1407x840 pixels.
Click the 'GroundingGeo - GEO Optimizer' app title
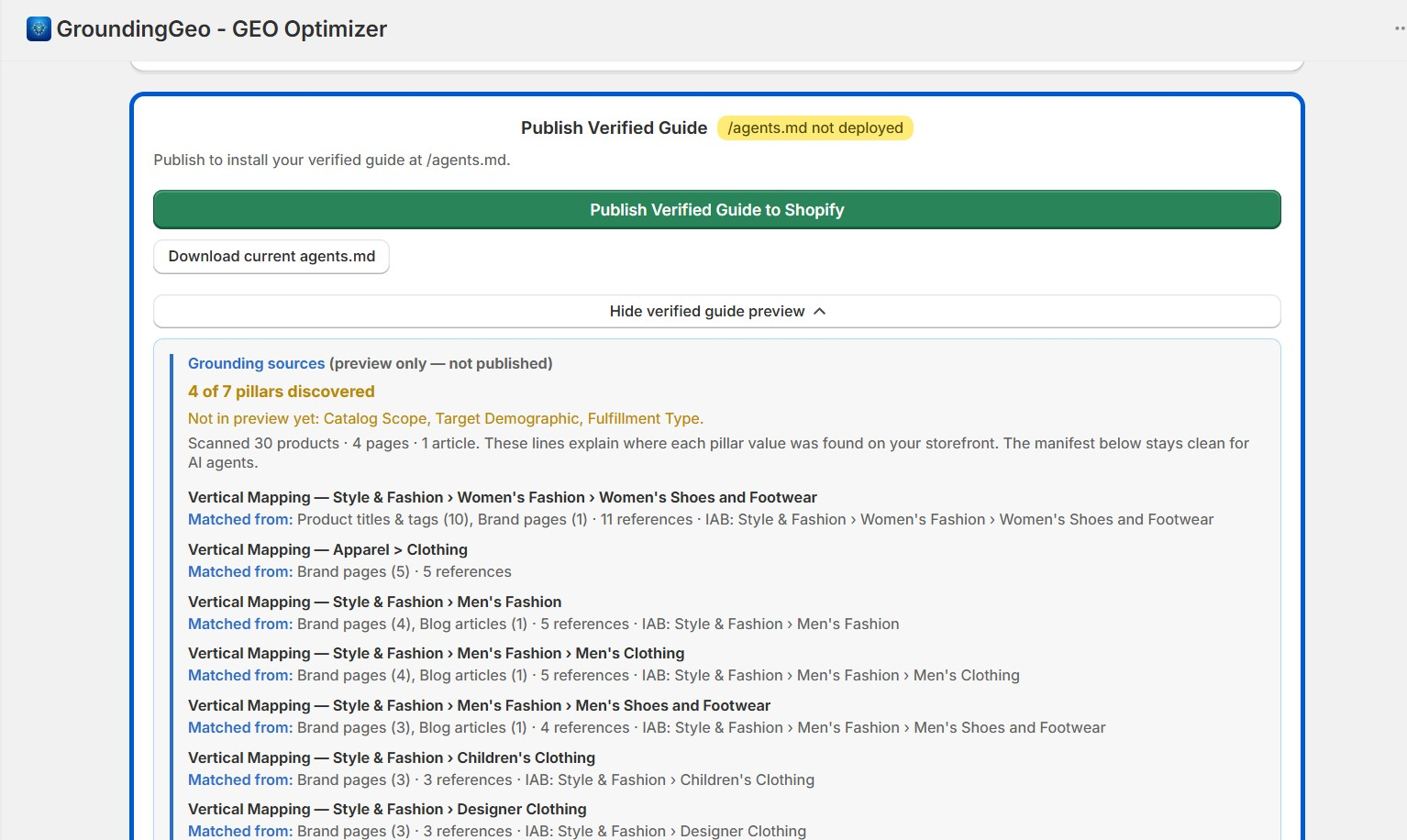(x=222, y=29)
